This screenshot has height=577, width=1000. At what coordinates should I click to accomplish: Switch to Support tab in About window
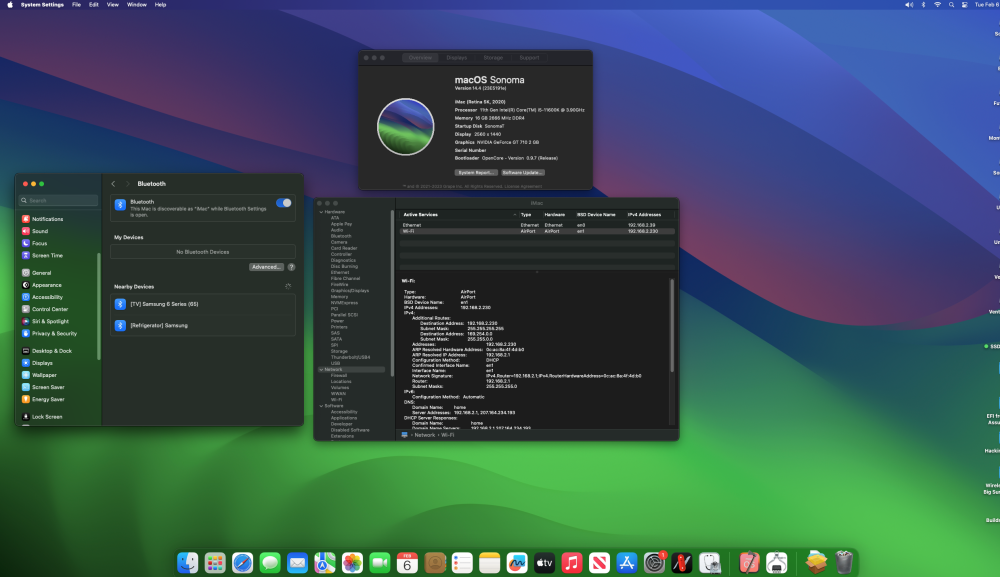[529, 57]
